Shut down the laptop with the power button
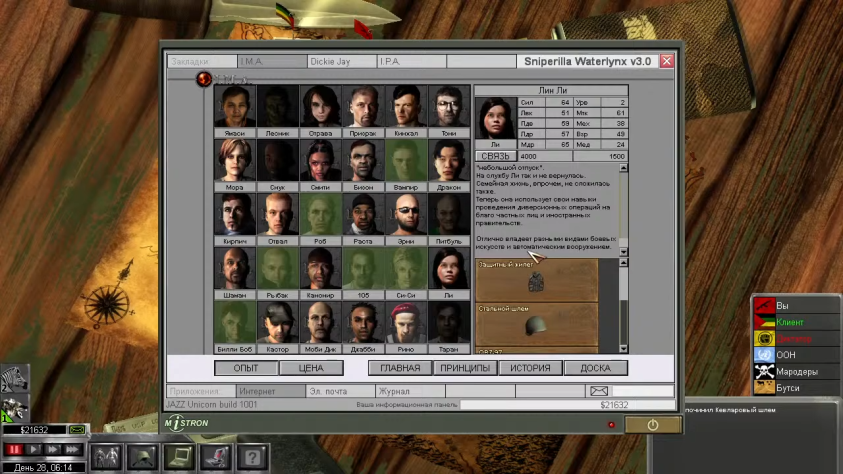The width and height of the screenshot is (843, 474). point(653,425)
